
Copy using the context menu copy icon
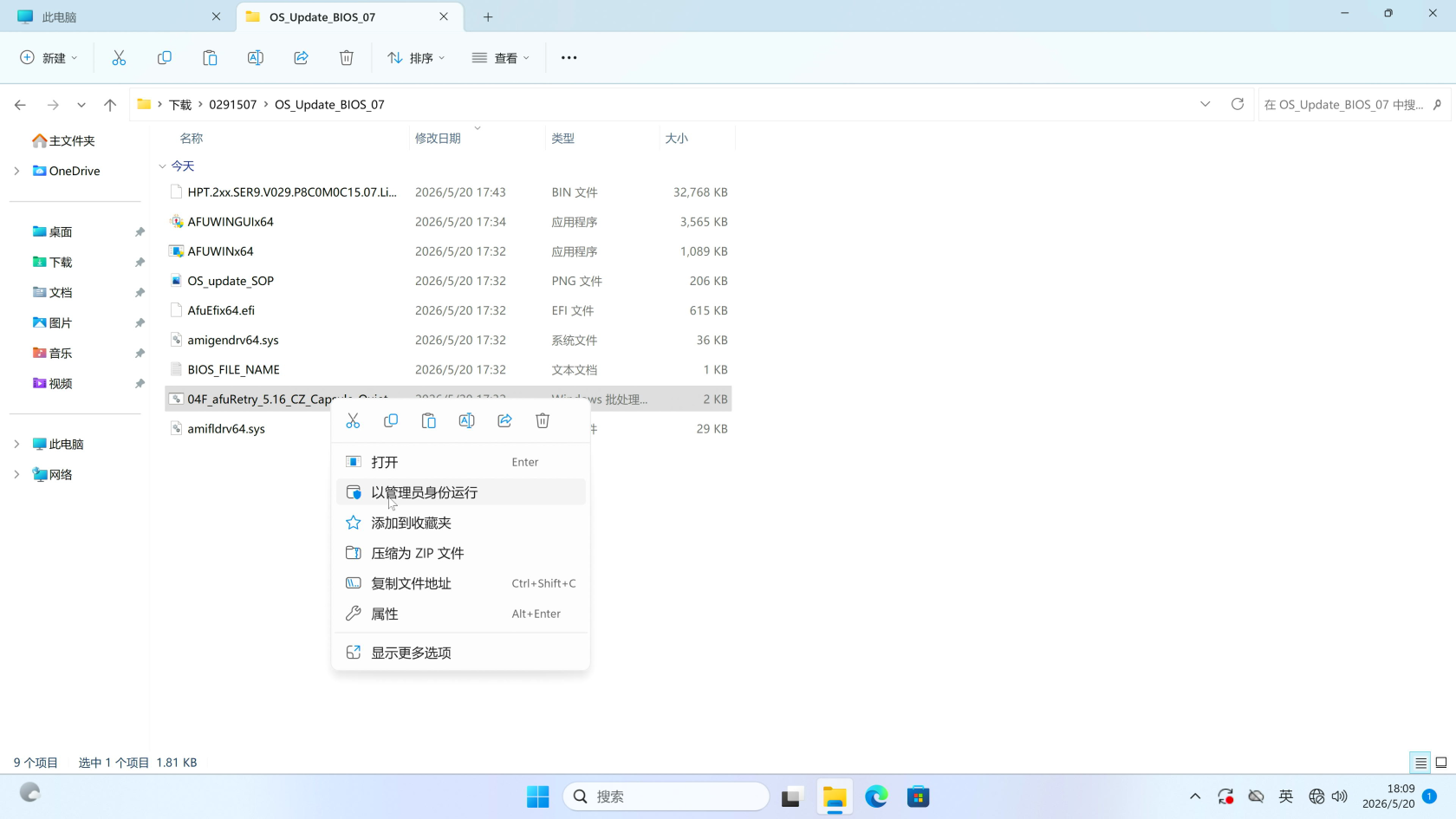click(391, 421)
